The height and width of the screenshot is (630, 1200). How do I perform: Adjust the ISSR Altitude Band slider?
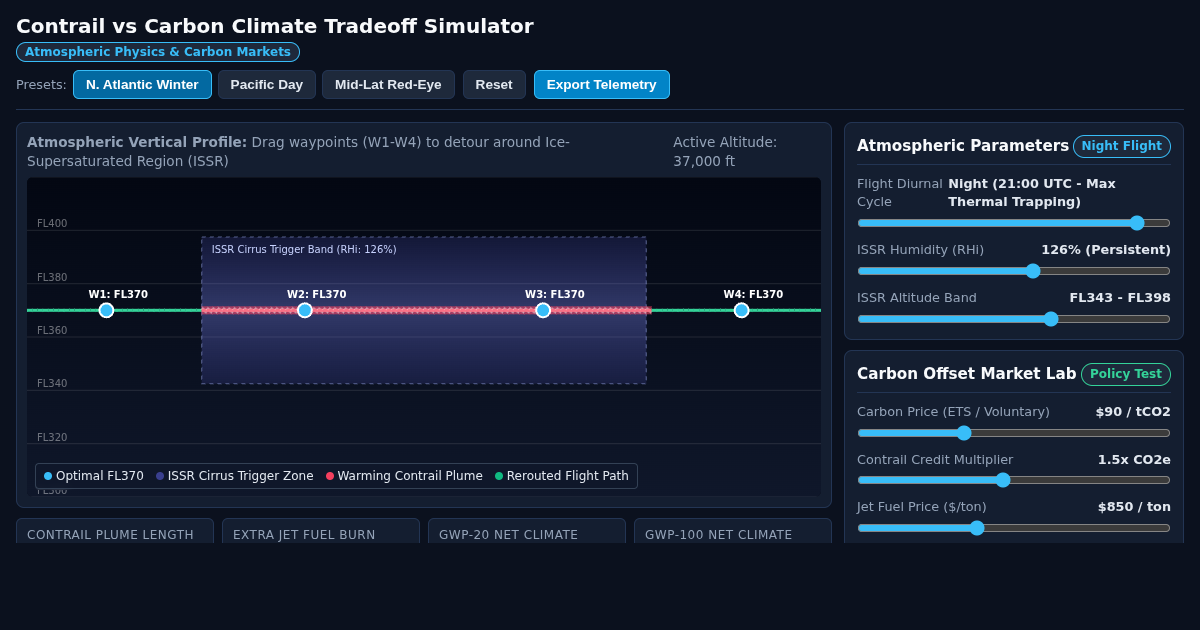tap(1014, 319)
